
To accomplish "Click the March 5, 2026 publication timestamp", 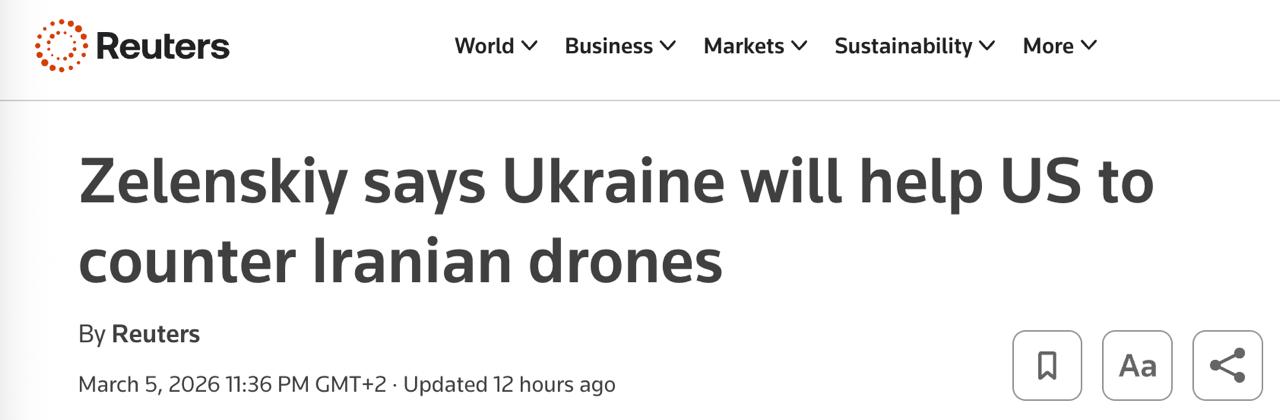I will coord(231,384).
